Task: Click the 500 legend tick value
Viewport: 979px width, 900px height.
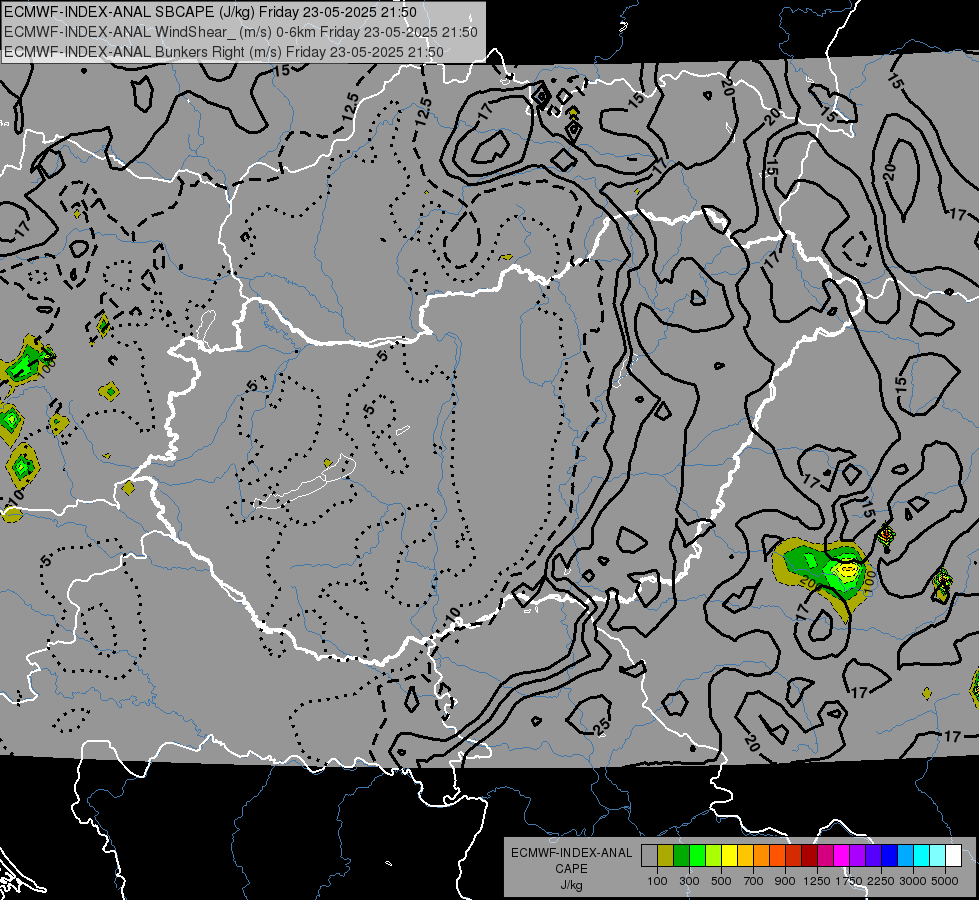Action: [721, 881]
